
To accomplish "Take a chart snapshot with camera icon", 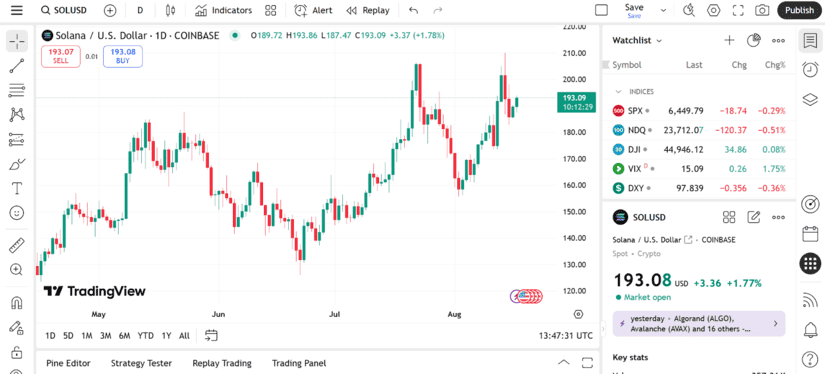I will point(761,10).
